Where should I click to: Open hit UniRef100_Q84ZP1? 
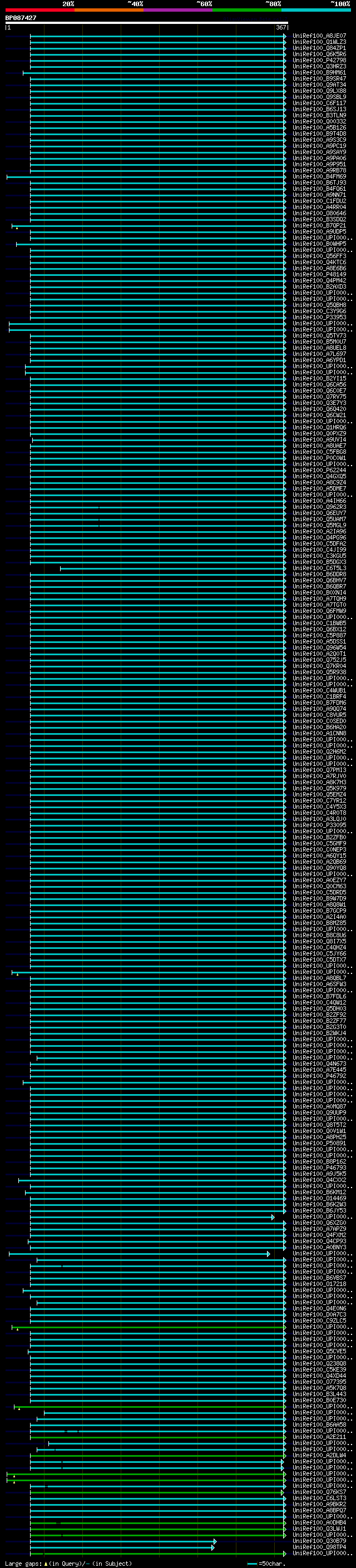[x=319, y=48]
